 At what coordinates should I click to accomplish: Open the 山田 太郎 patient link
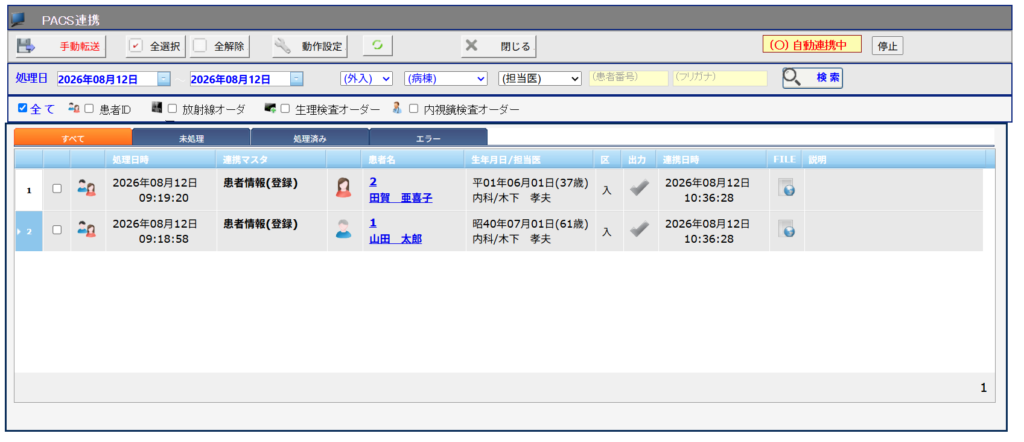pos(395,239)
